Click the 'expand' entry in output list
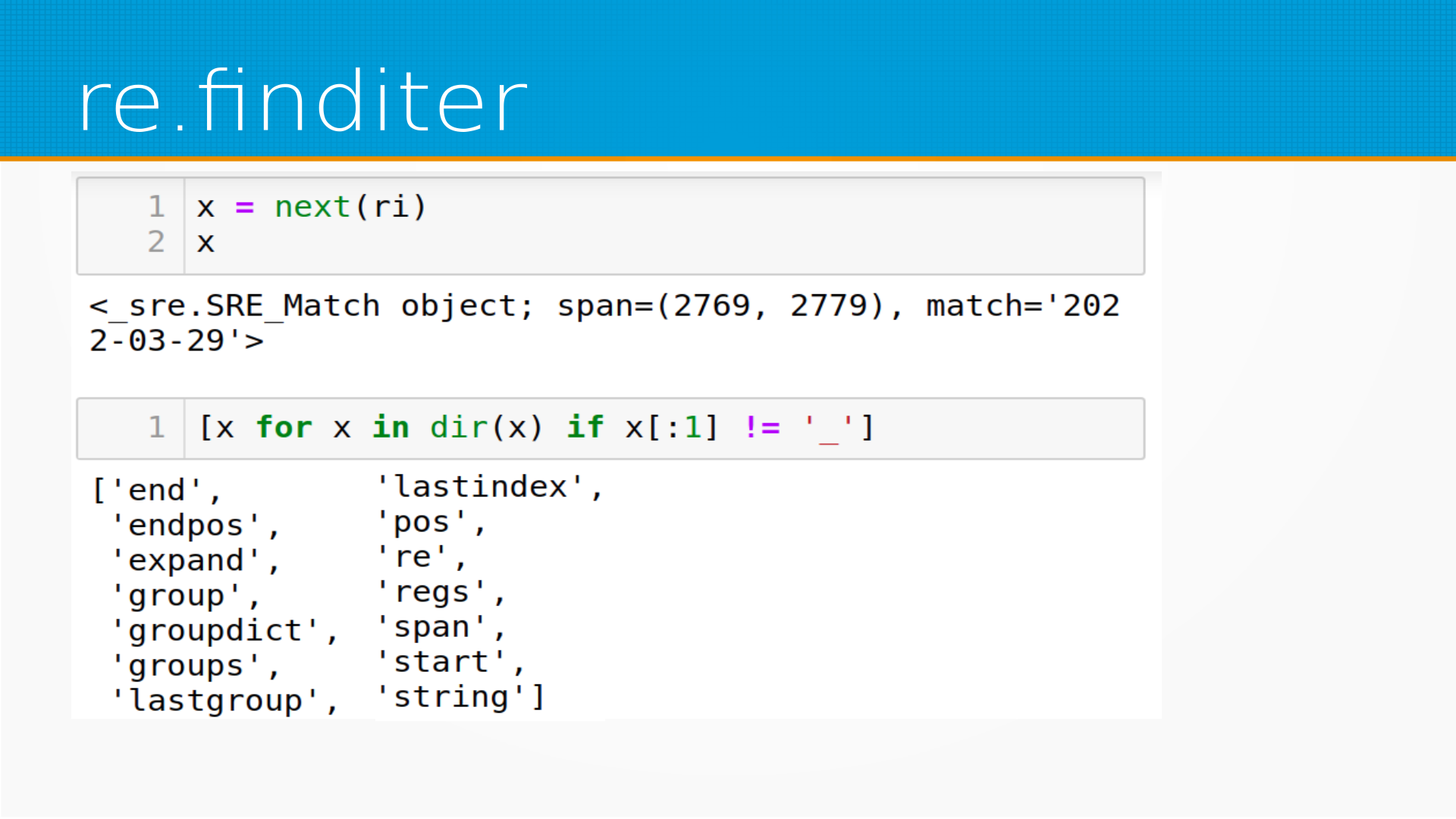 click(186, 561)
